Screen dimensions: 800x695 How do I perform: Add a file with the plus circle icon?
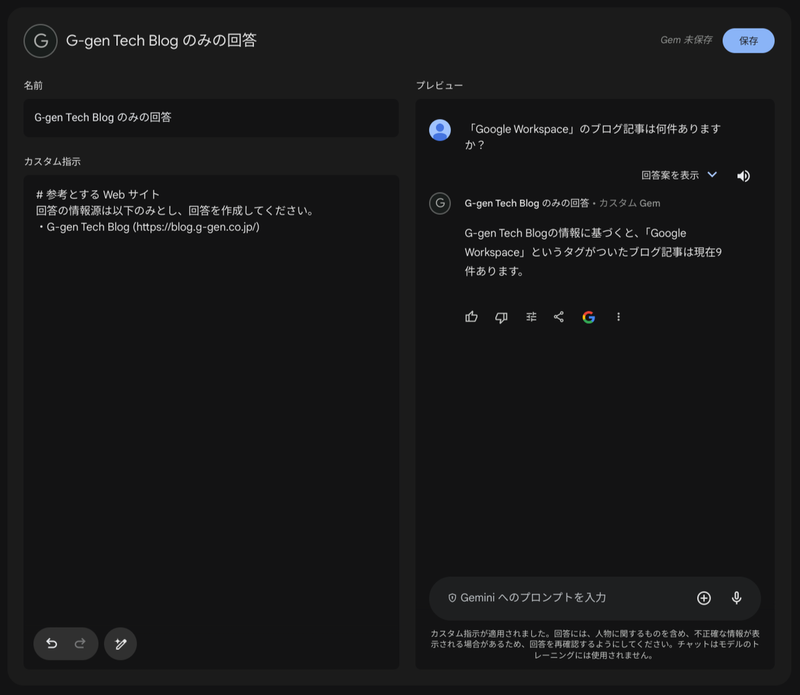704,598
